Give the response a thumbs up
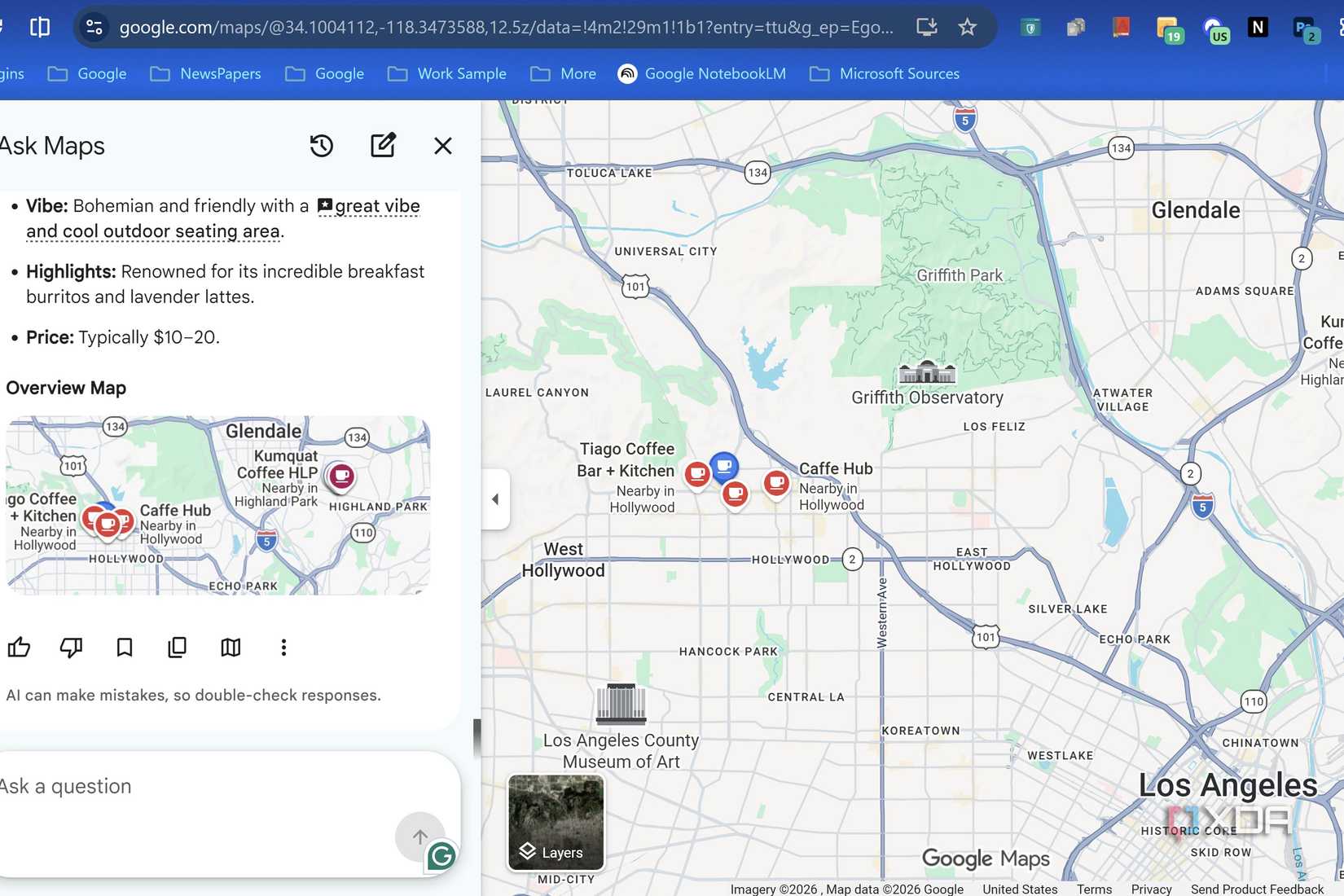The width and height of the screenshot is (1344, 896). point(19,648)
